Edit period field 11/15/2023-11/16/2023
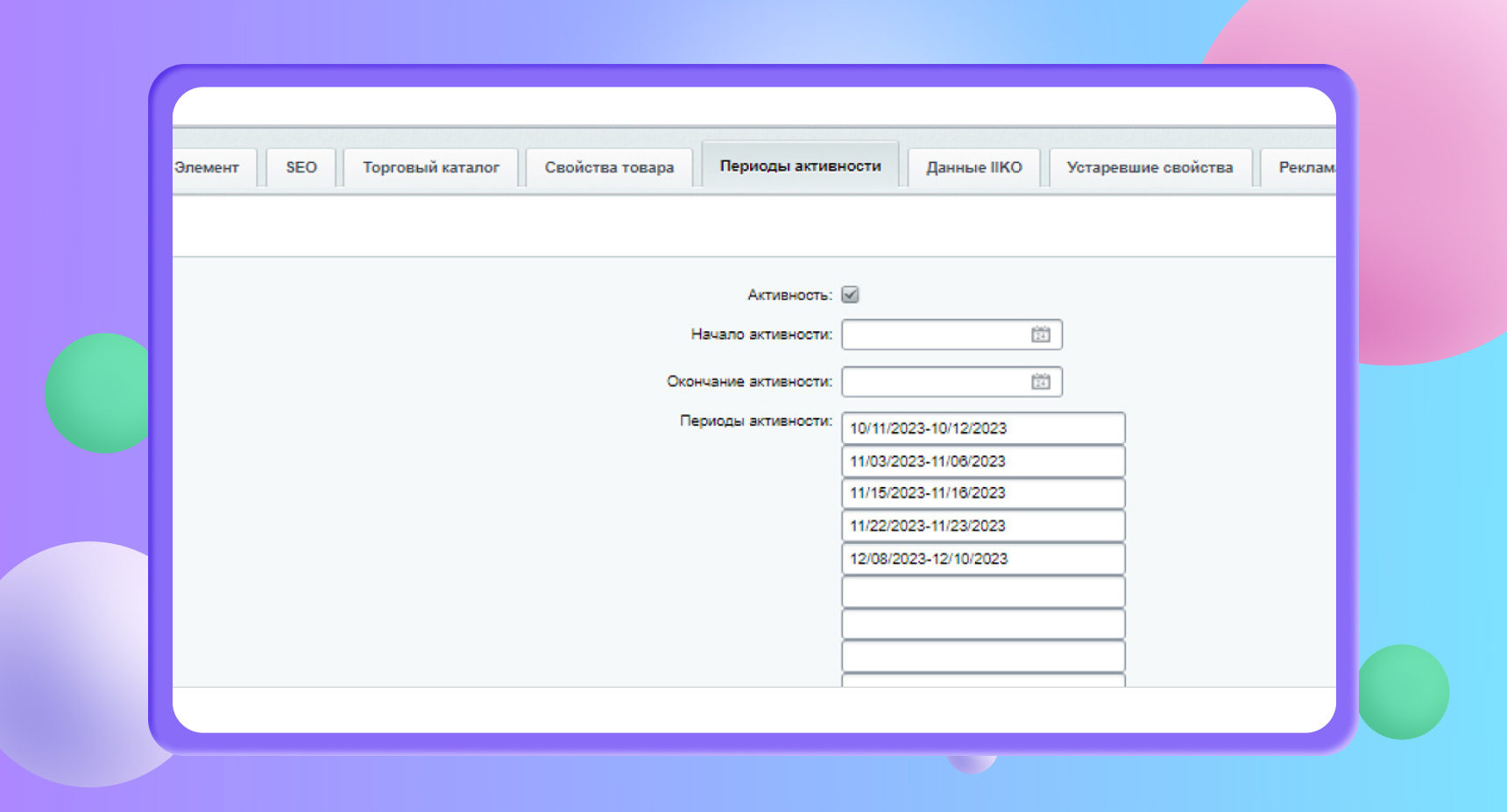 tap(983, 493)
